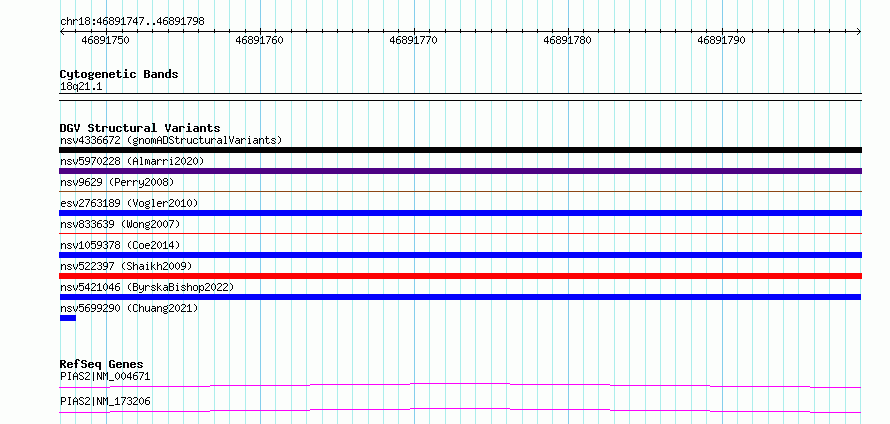
Task: Click ruler position 46891750
Action: 106,40
